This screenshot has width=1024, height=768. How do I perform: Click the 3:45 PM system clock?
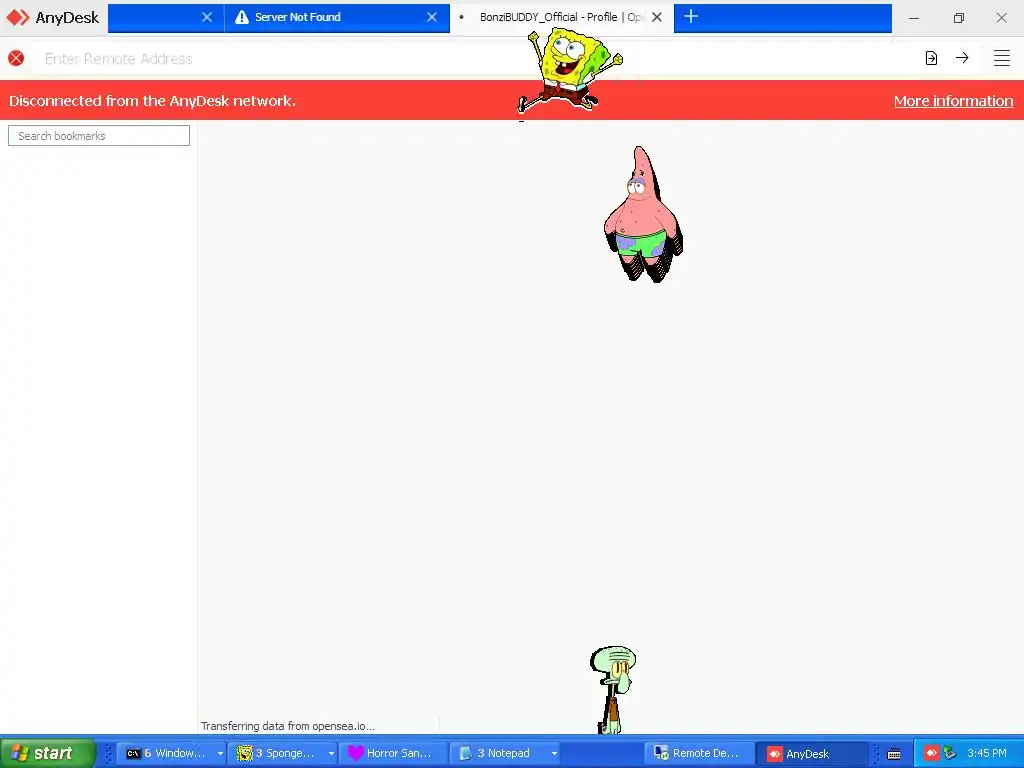[x=987, y=753]
